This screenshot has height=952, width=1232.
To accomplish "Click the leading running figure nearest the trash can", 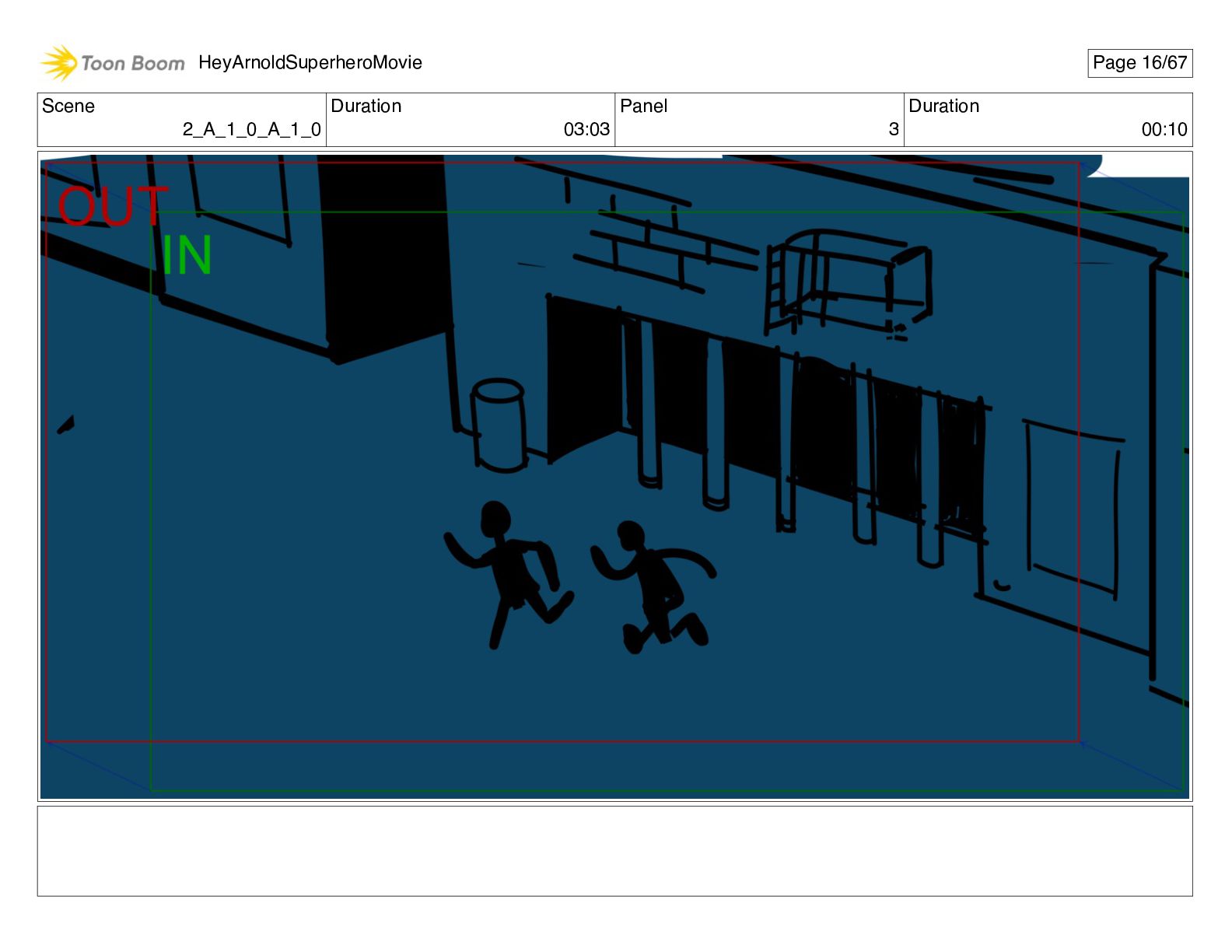I will pos(509,575).
